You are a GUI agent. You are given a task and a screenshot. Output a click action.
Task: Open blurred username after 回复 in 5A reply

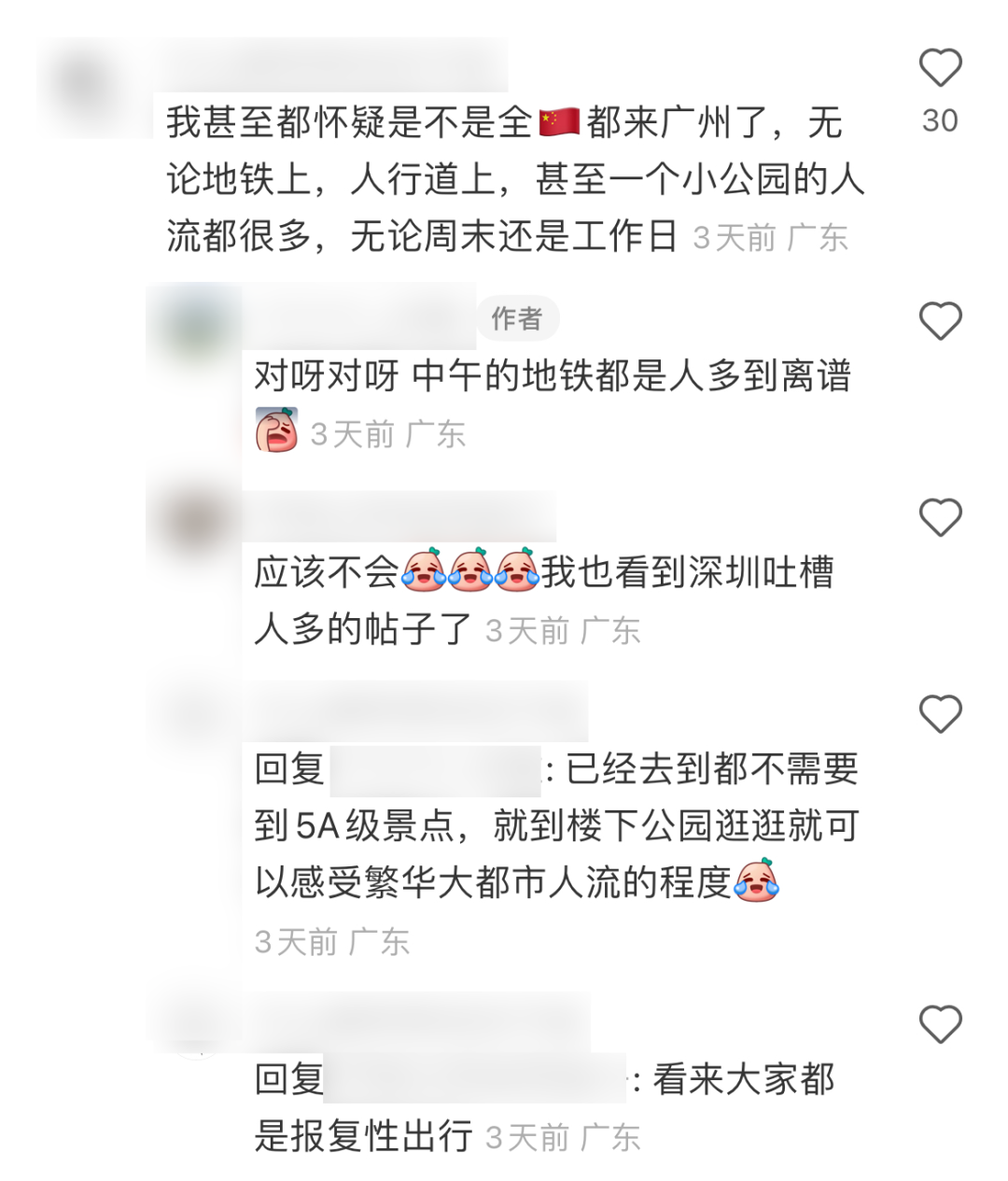tap(436, 769)
